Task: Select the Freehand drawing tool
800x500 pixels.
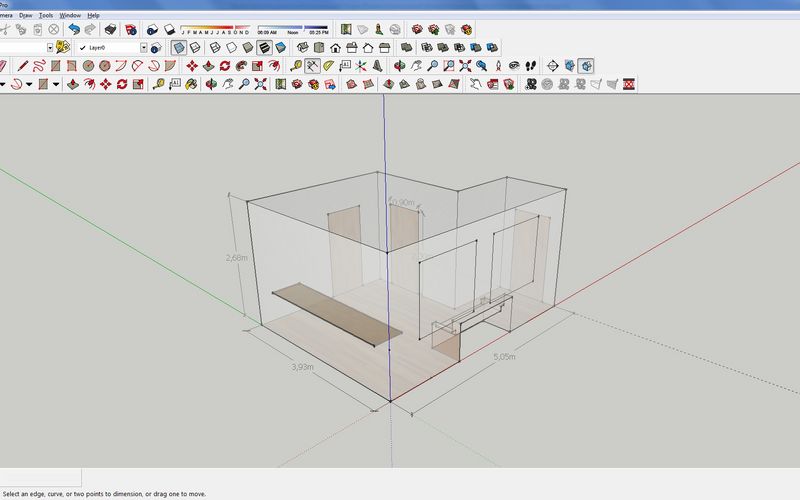Action: coord(39,66)
